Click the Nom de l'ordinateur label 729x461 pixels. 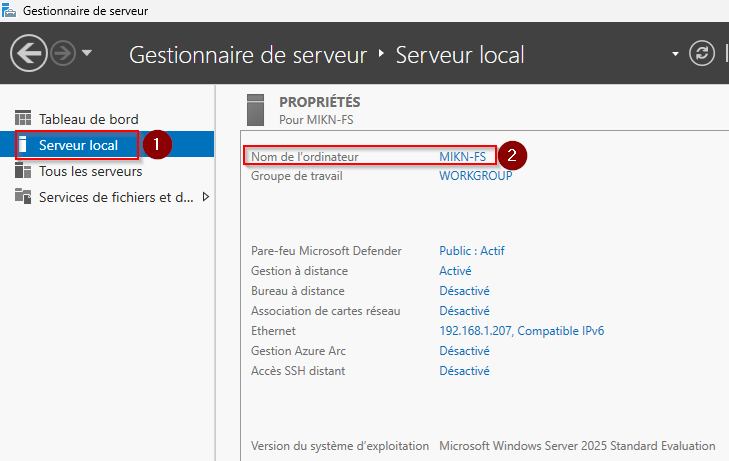click(x=305, y=157)
